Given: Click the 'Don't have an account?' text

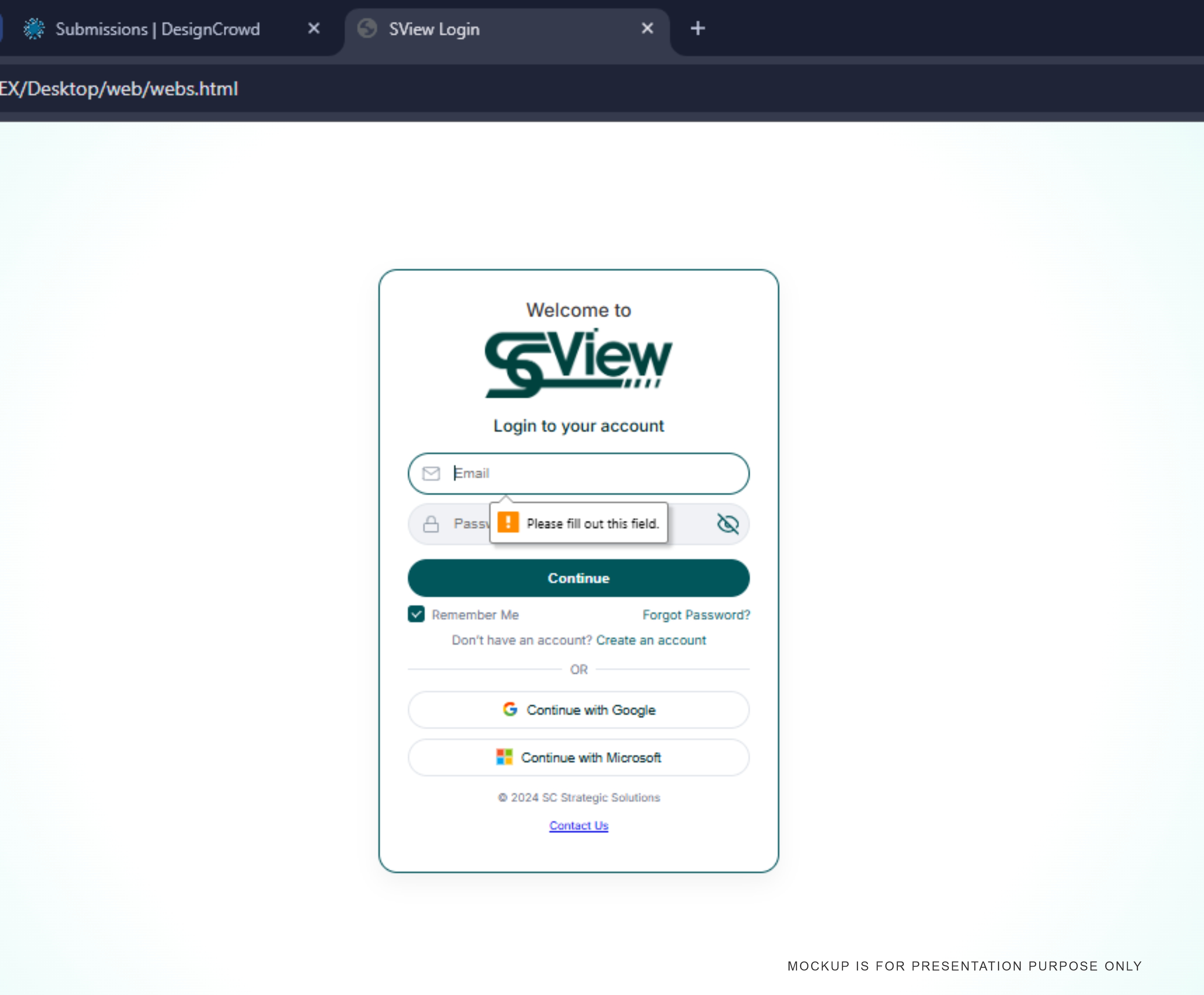Looking at the screenshot, I should pyautogui.click(x=521, y=640).
